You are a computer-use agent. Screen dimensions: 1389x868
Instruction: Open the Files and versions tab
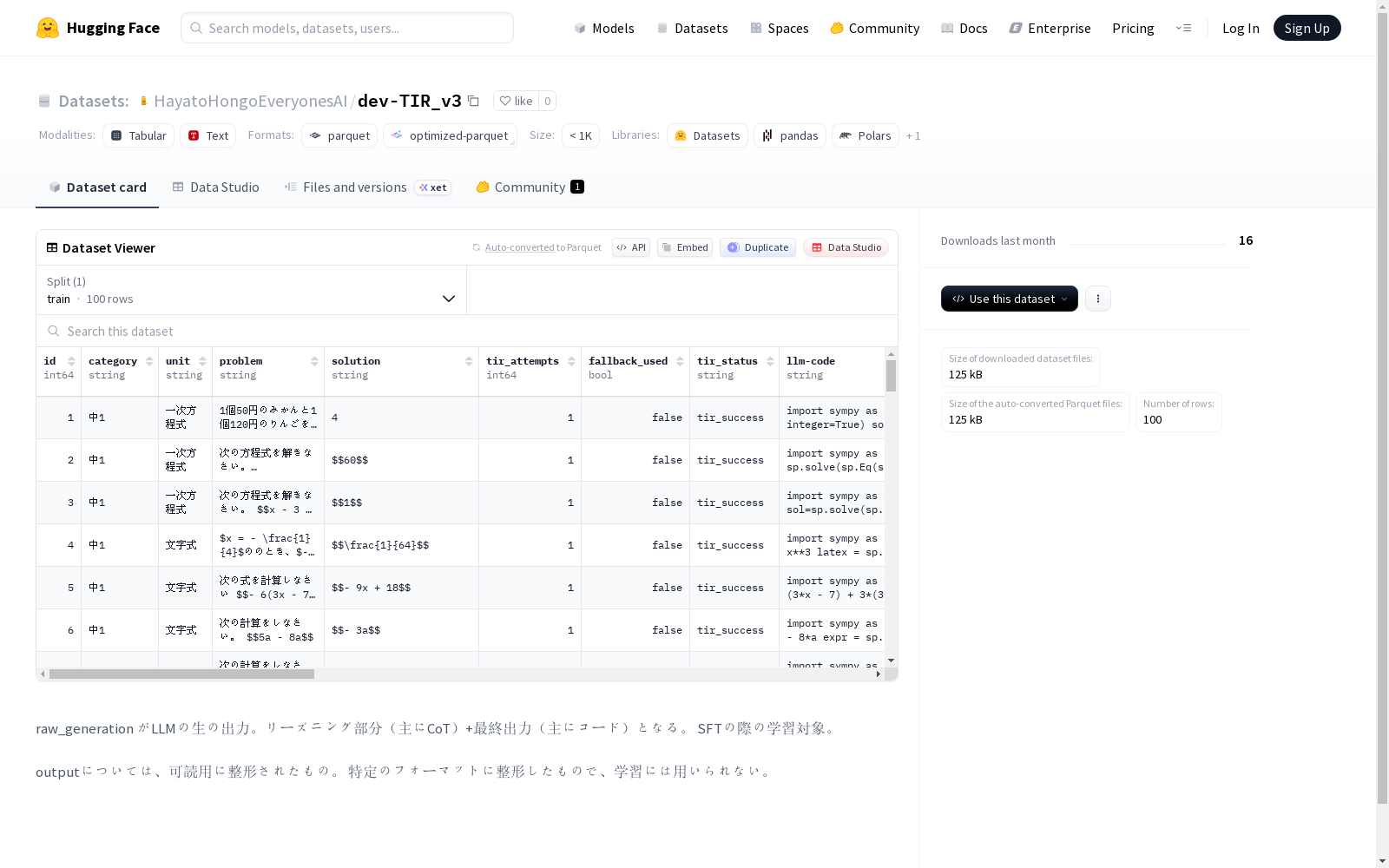point(368,187)
